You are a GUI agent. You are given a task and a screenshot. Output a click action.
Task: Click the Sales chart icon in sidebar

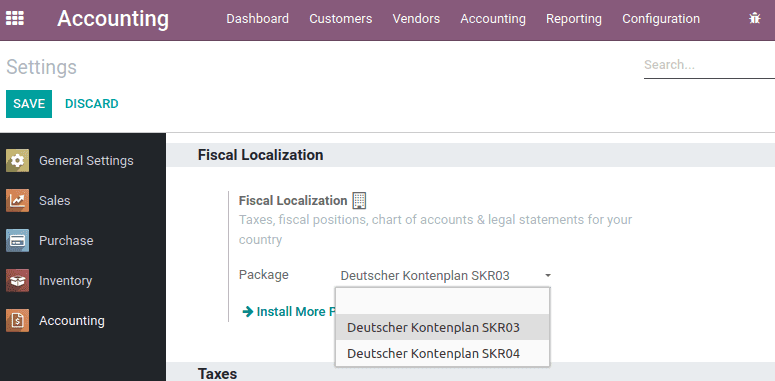click(17, 201)
